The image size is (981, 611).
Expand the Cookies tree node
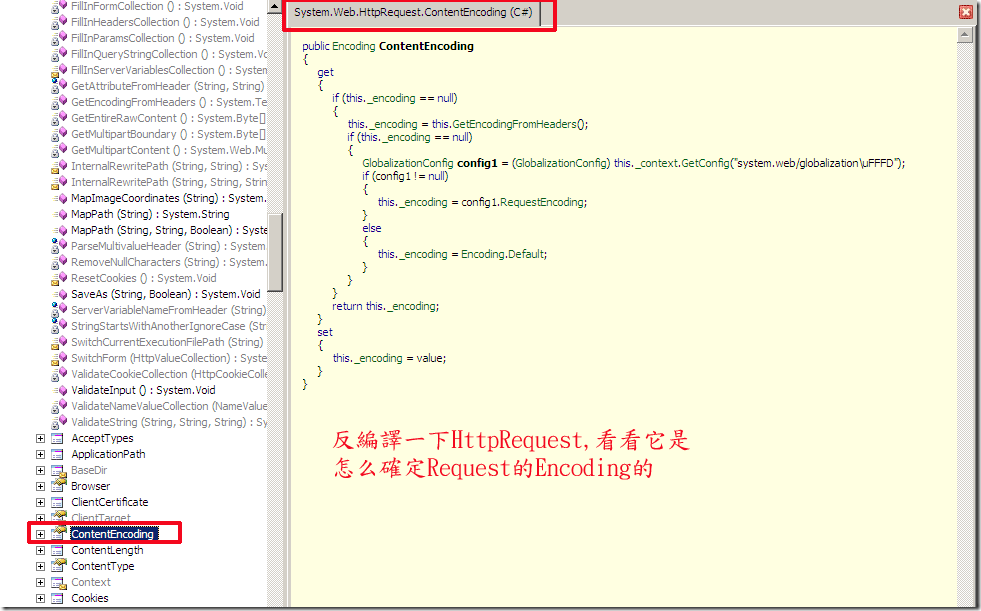click(40, 598)
